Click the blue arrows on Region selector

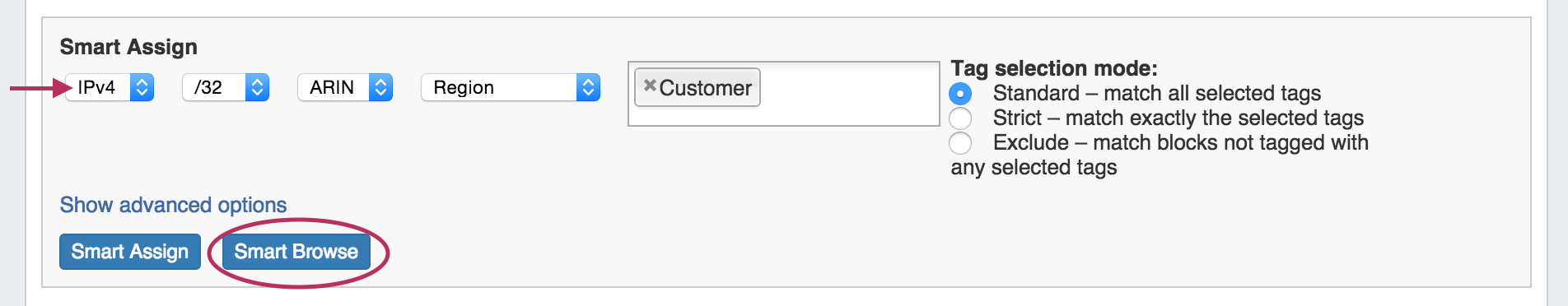[588, 87]
